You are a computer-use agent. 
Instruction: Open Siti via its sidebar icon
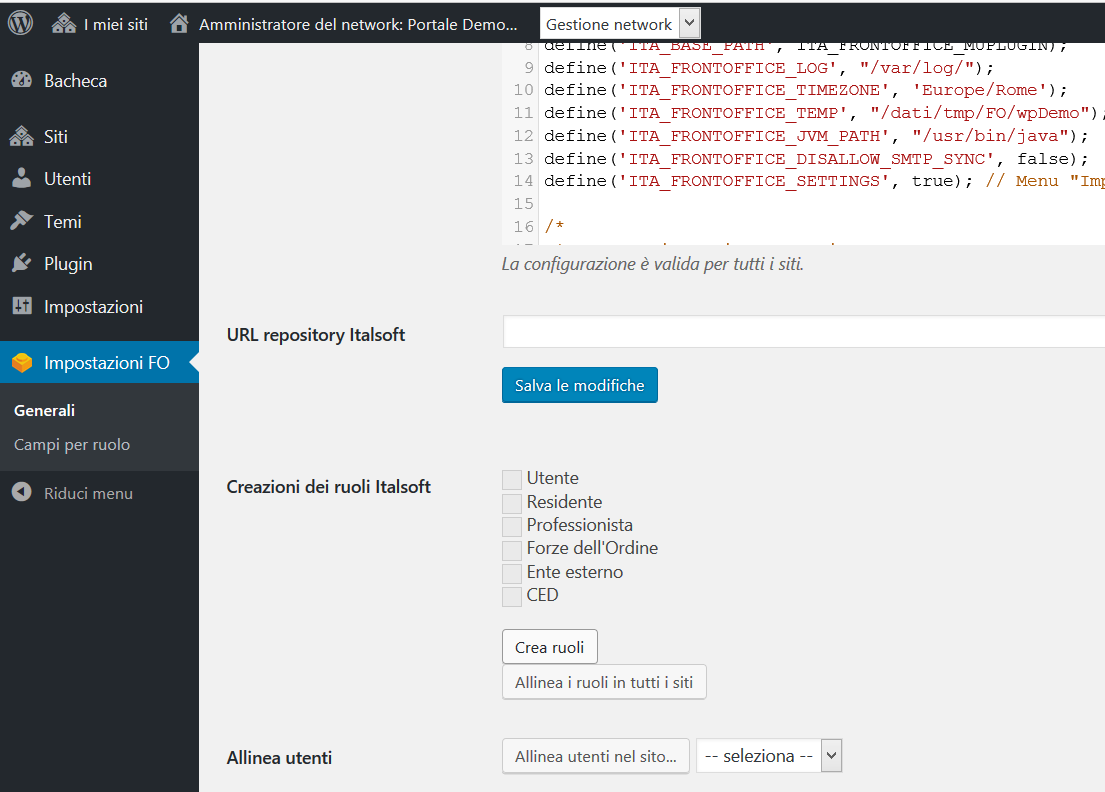tap(22, 137)
